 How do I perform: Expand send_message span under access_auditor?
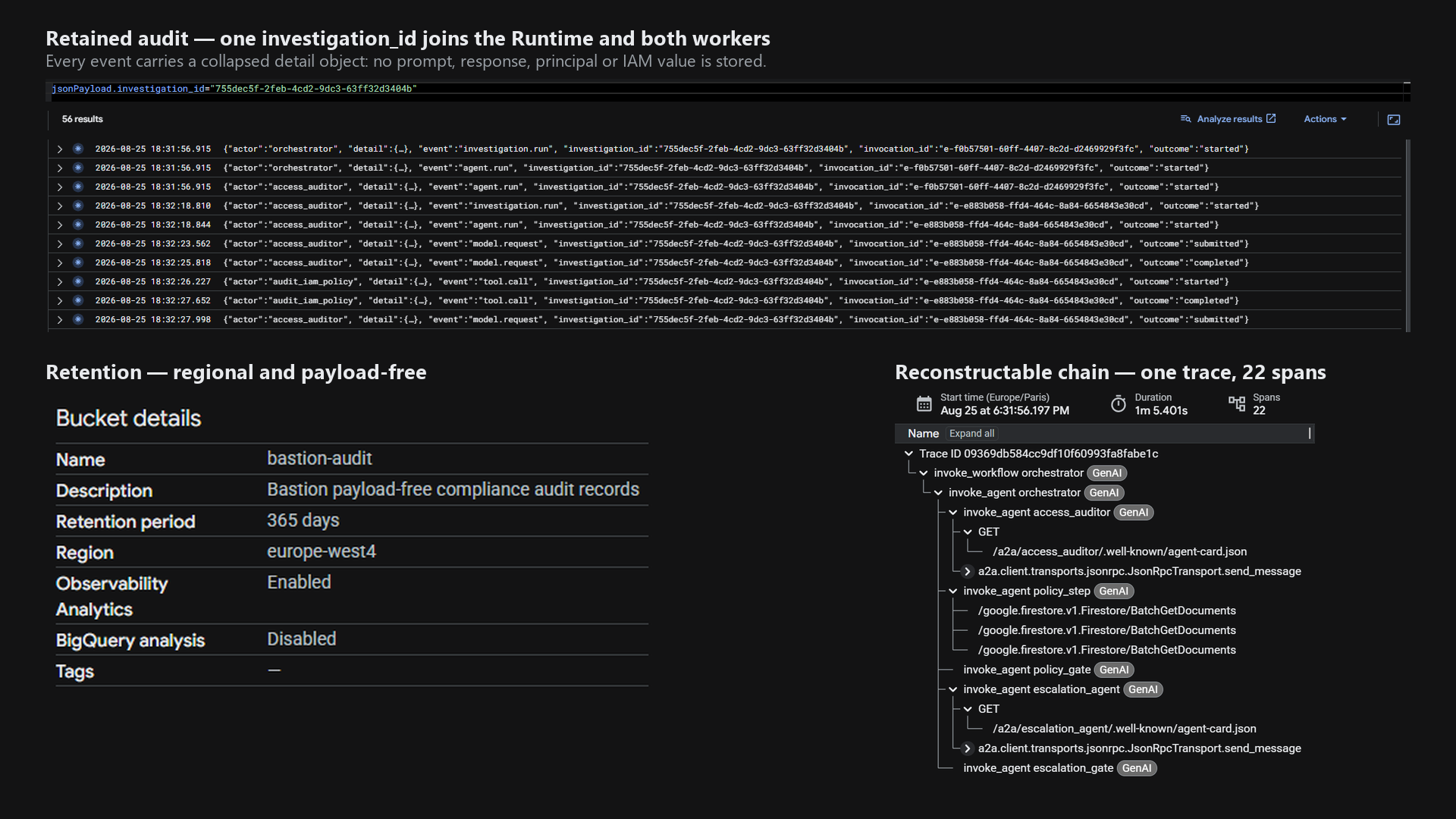968,572
